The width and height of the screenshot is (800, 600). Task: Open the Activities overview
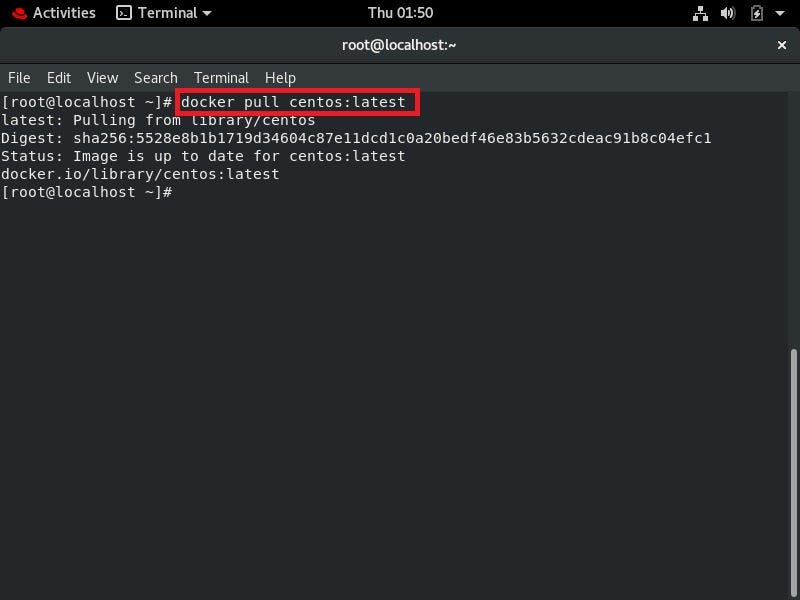click(64, 13)
